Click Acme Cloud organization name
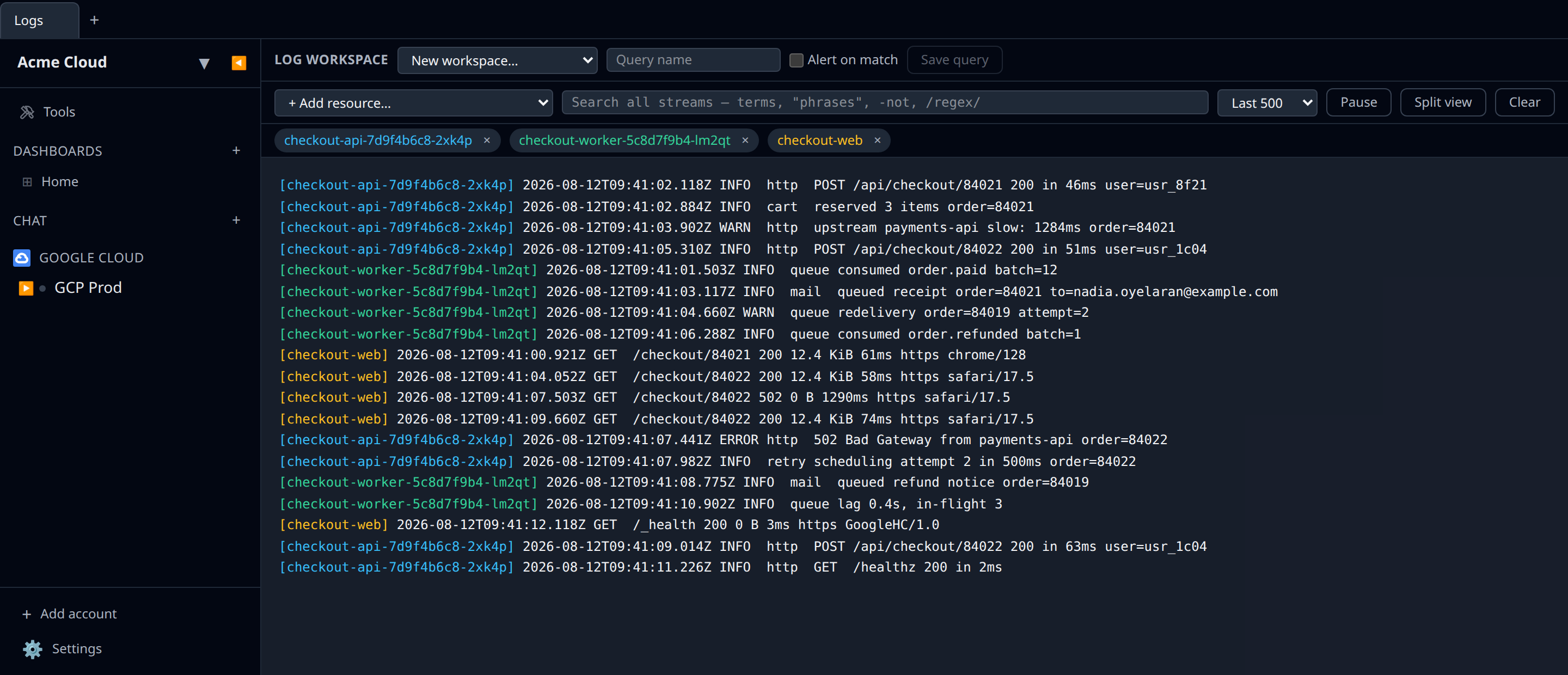This screenshot has height=675, width=1568. pyautogui.click(x=62, y=63)
